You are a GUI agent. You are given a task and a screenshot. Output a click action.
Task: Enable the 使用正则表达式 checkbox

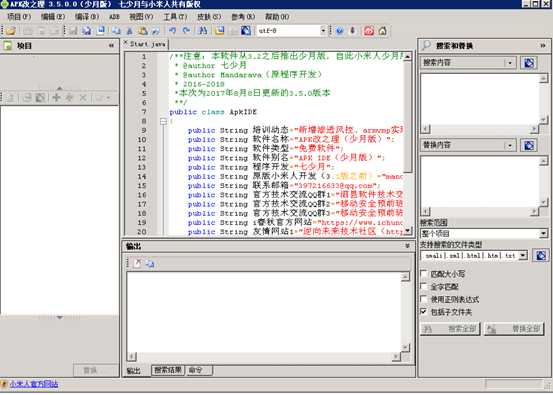coord(424,299)
